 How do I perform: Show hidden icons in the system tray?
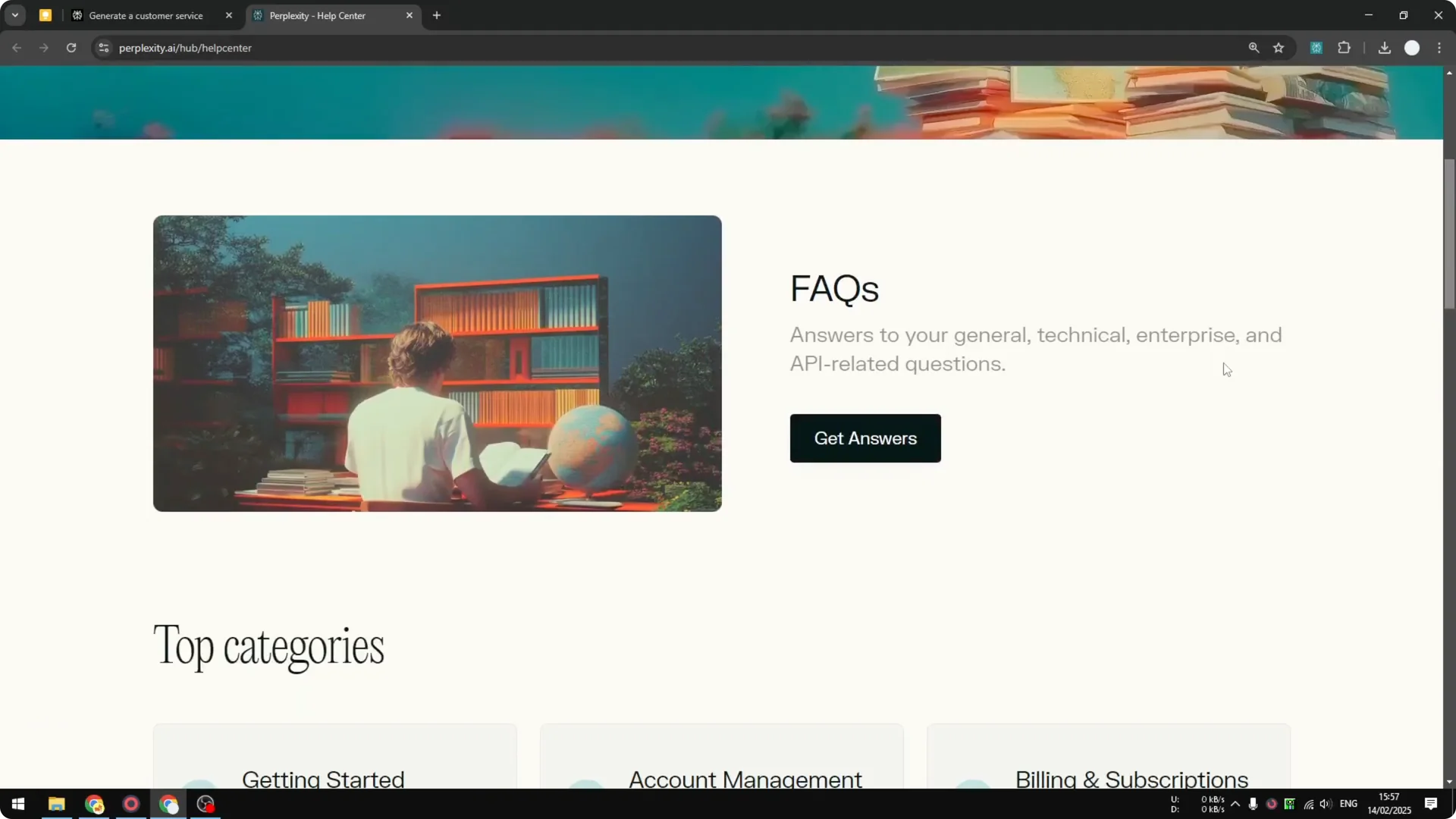pos(1237,804)
